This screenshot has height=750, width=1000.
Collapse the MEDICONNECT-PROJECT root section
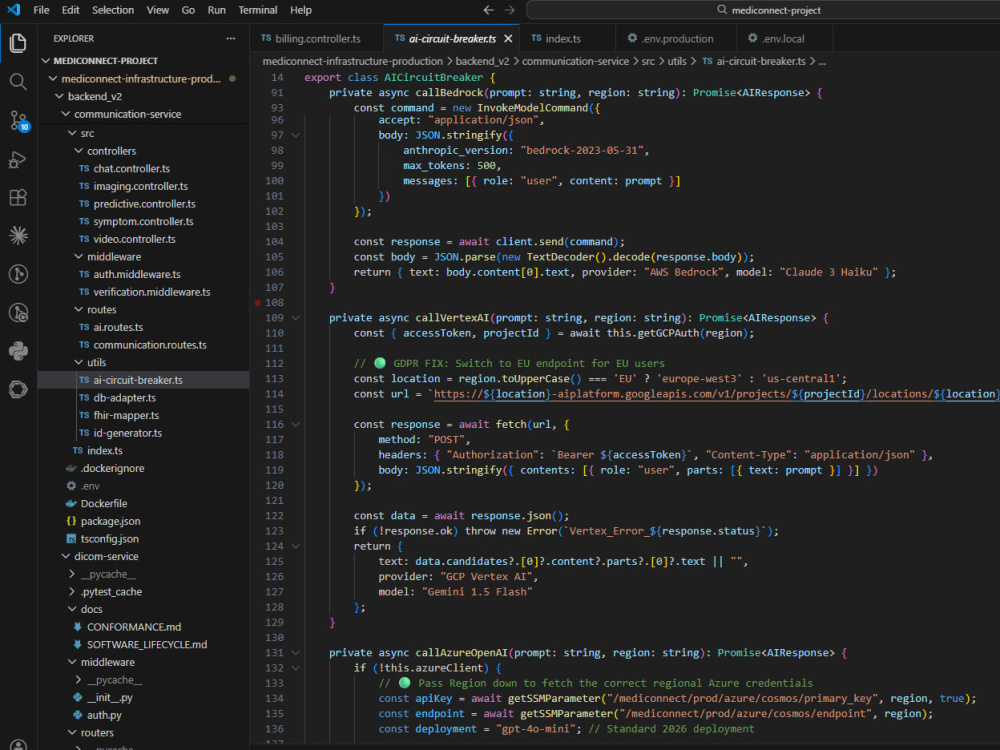pyautogui.click(x=45, y=61)
